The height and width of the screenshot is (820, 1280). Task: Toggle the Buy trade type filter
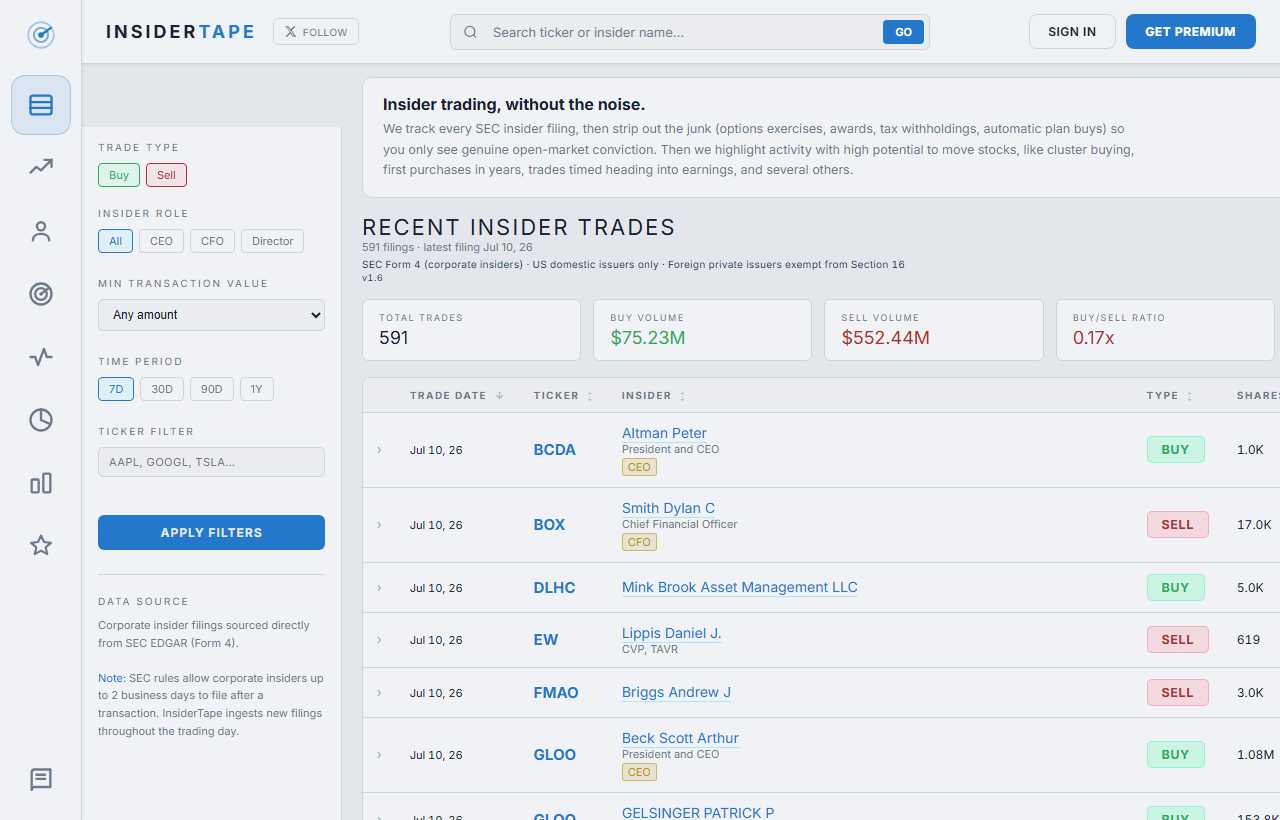tap(119, 175)
